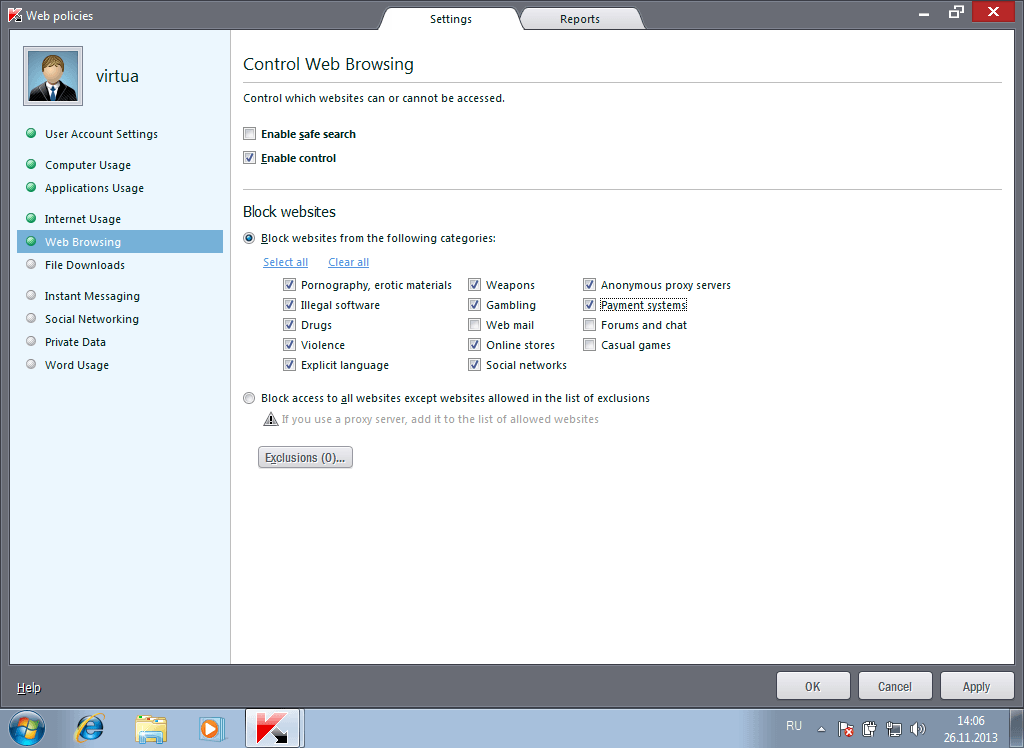Show hidden tray icons arrow
This screenshot has width=1024, height=748.
[822, 729]
